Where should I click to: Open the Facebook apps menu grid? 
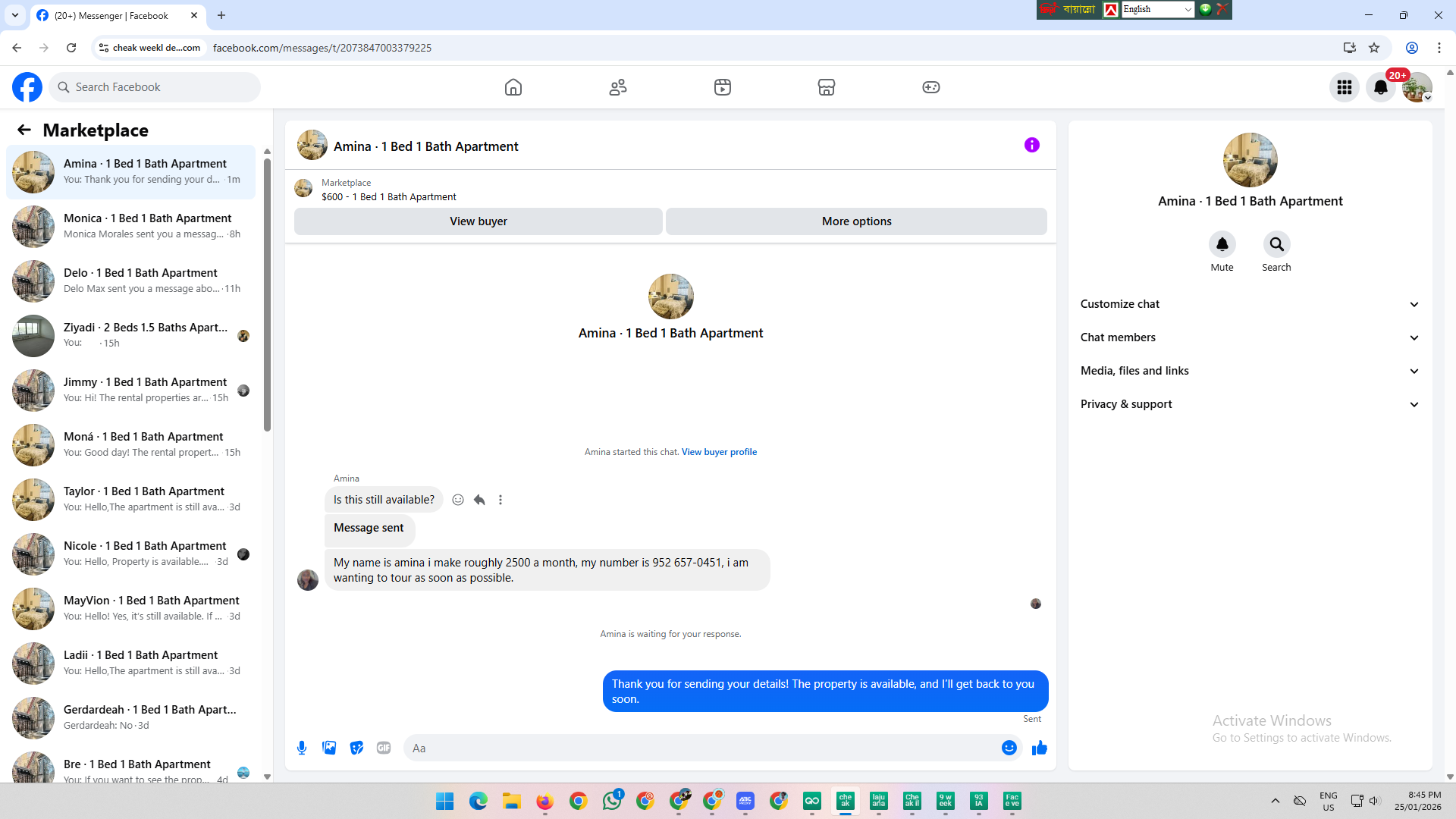click(1345, 87)
